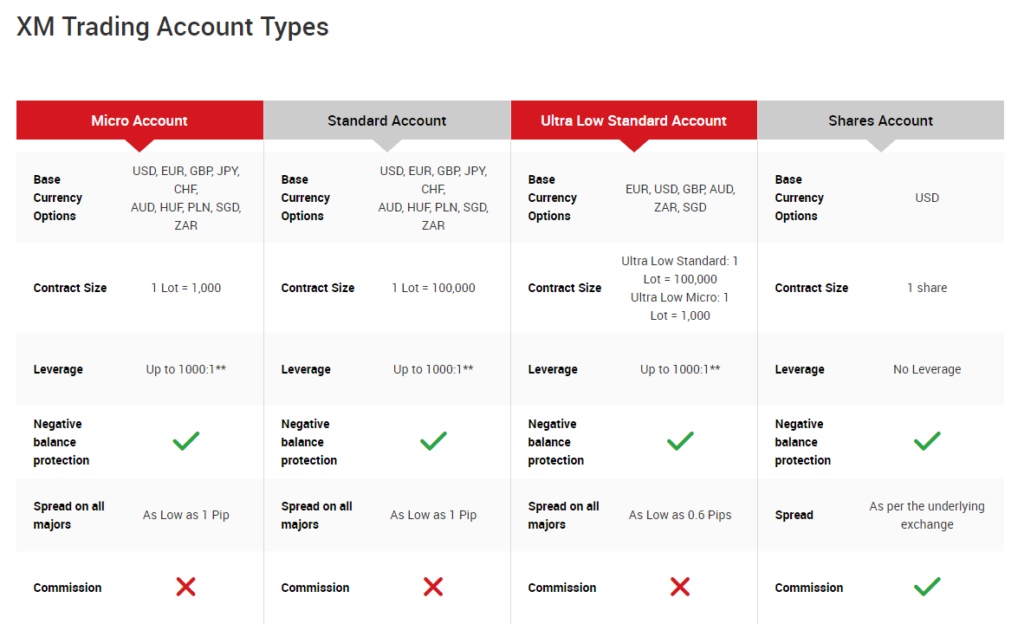Screen dimensions: 1024x624
Task: Click Ultra Low 'Negative balance protection' label
Action: click(x=556, y=442)
